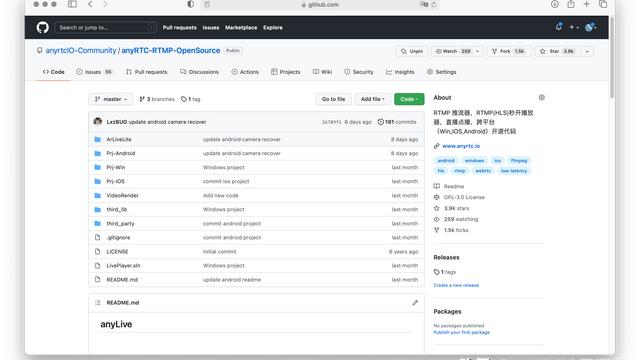Open the ArLiveLite folder
This screenshot has width=640, height=360.
119,139
